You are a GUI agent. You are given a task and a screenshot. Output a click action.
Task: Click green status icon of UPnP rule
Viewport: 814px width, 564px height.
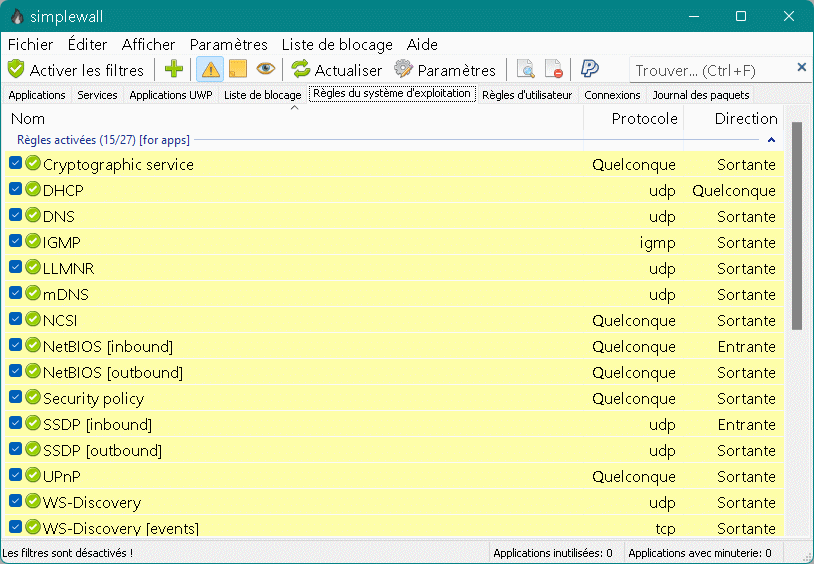33,475
